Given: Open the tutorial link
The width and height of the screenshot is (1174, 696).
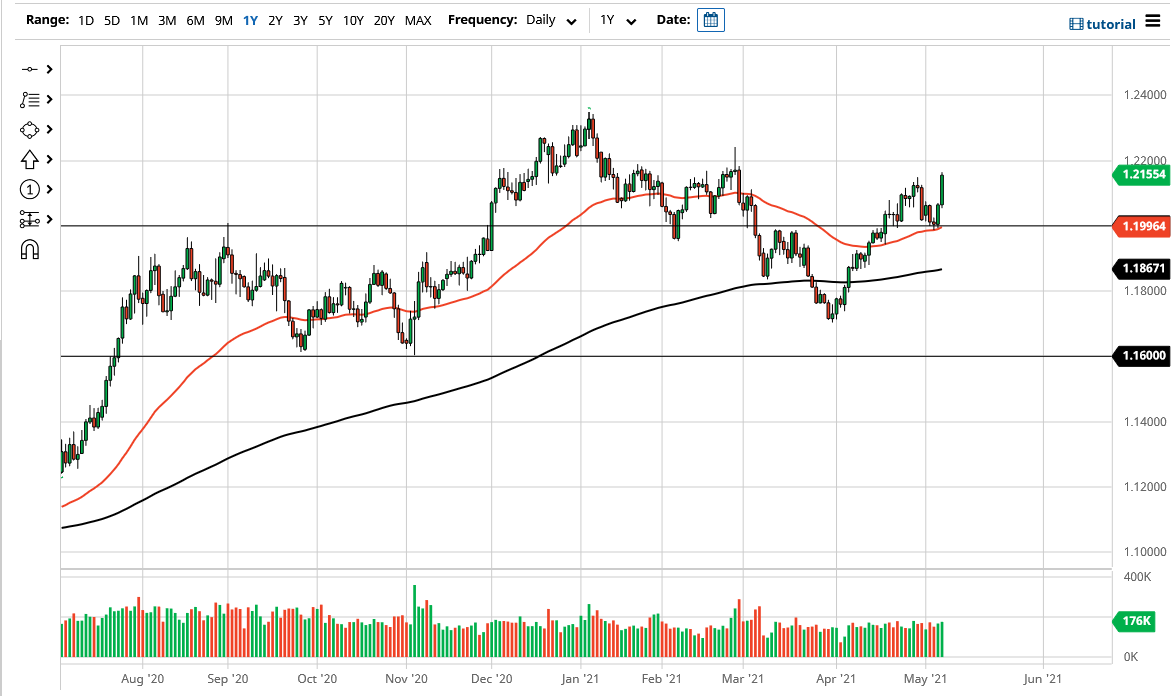Looking at the screenshot, I should tap(1102, 24).
